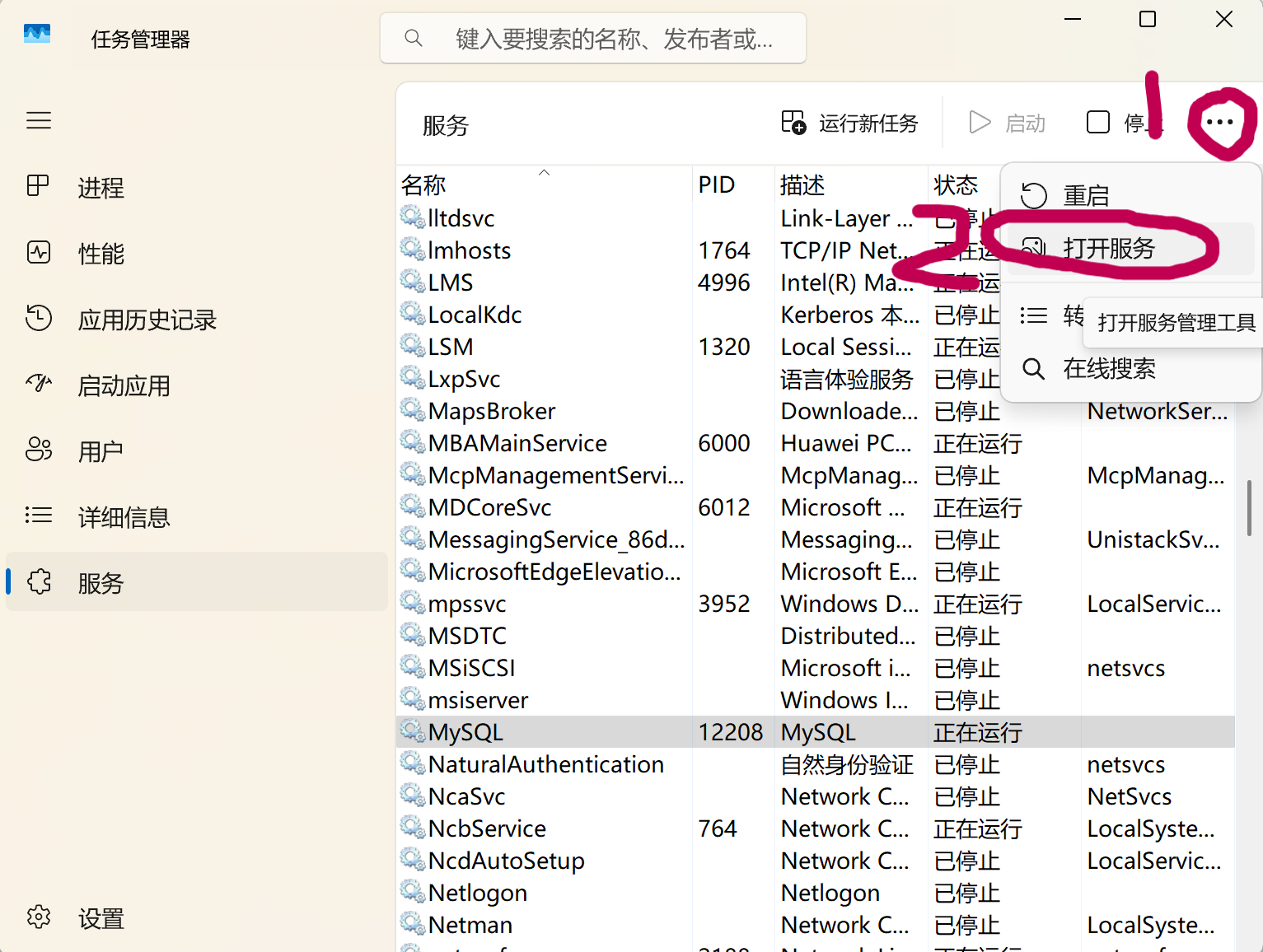Click the 自然身份验证 description cell
Image resolution: width=1263 pixels, height=952 pixels.
[847, 764]
